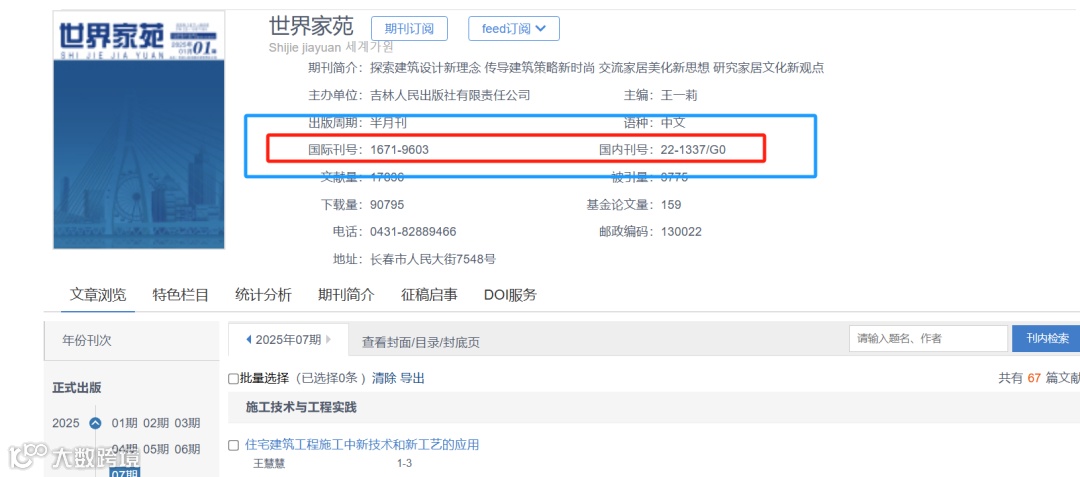Select the 征稿启事 tab
Image resolution: width=1080 pixels, height=477 pixels.
pyautogui.click(x=429, y=295)
